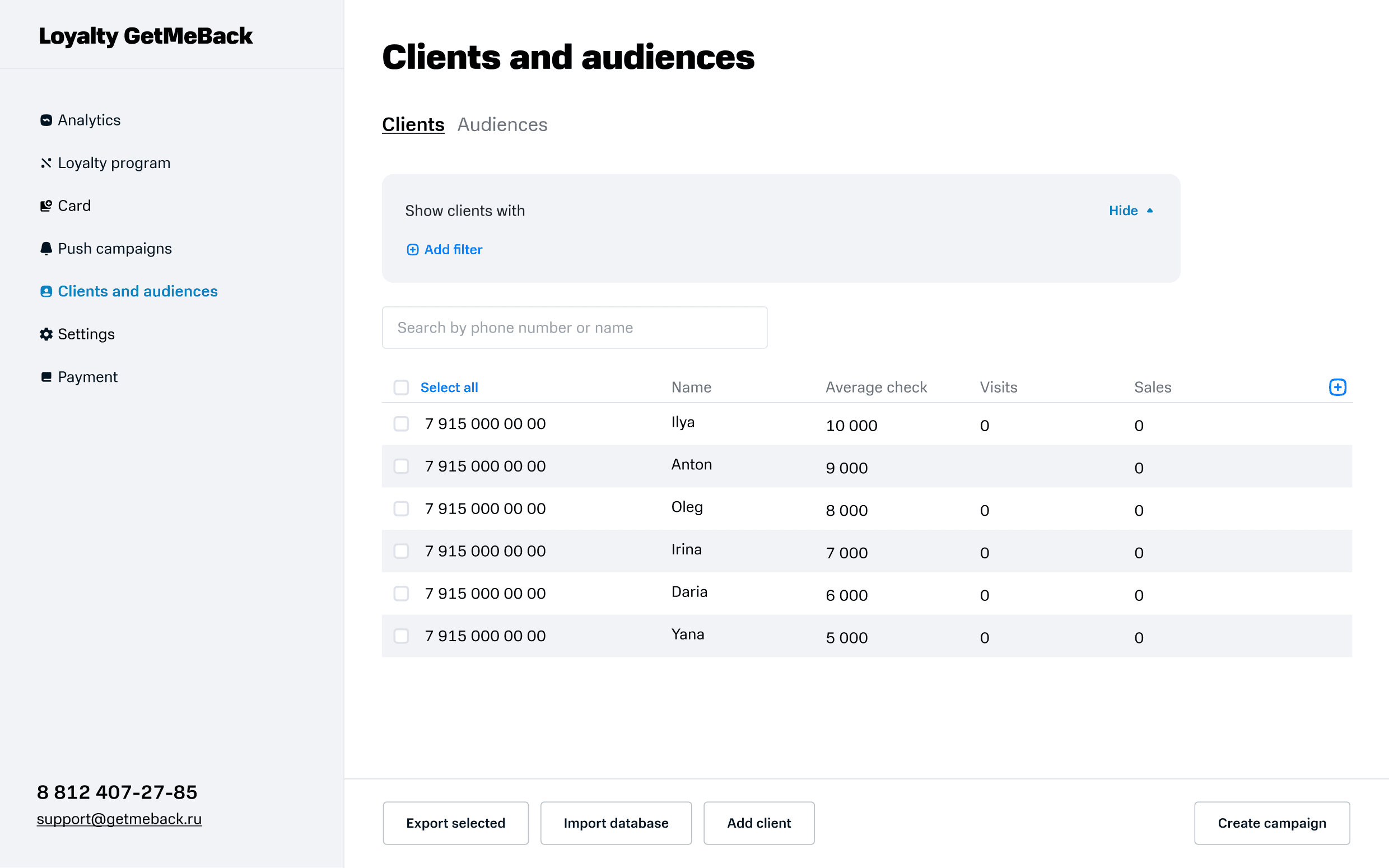This screenshot has width=1389, height=868.
Task: Click the name Daria in the table
Action: point(689,592)
